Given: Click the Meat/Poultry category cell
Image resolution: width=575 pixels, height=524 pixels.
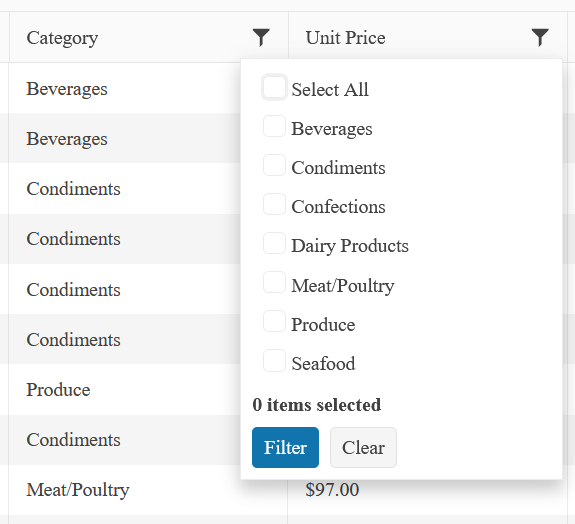Looking at the screenshot, I should [149, 490].
